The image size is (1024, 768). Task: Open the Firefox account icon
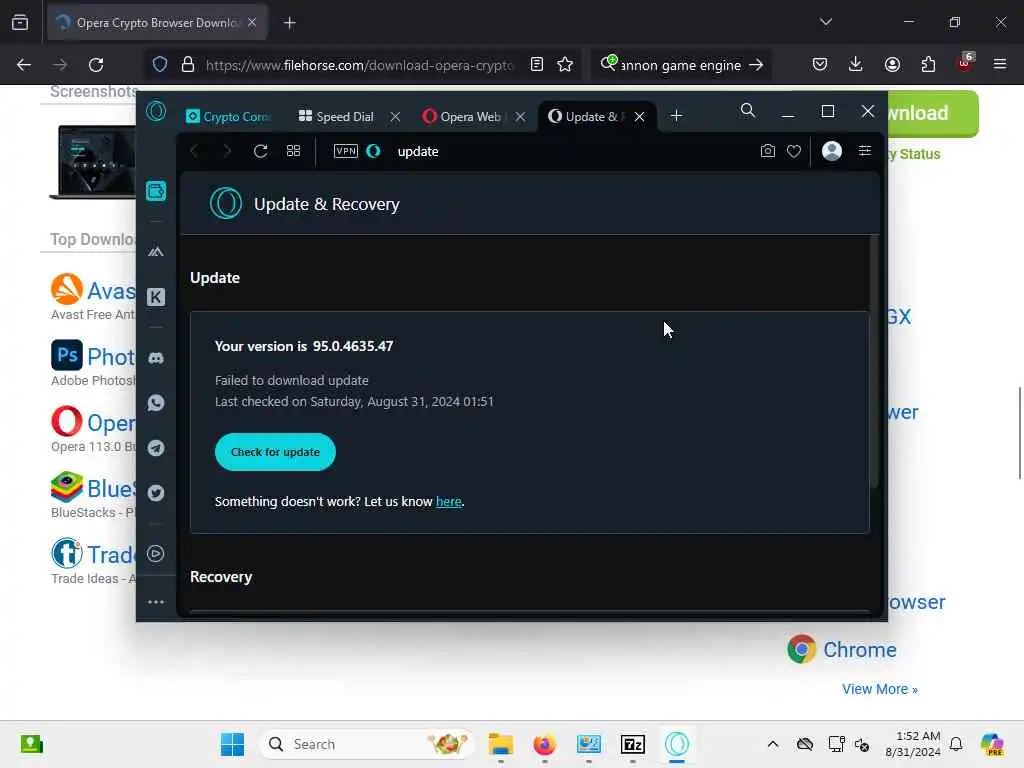(x=892, y=65)
